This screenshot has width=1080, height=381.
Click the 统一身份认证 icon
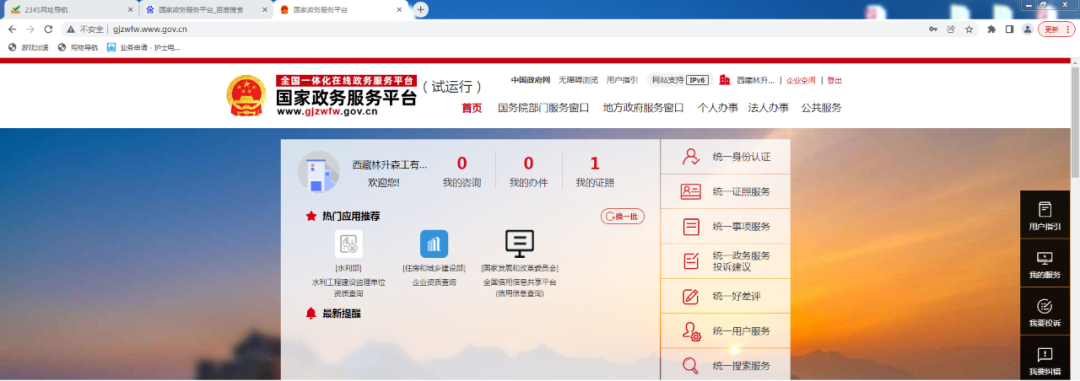click(690, 157)
